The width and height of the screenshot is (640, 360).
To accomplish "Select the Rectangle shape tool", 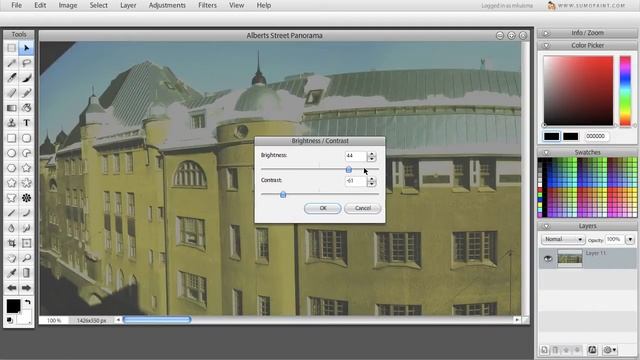I will (11, 138).
